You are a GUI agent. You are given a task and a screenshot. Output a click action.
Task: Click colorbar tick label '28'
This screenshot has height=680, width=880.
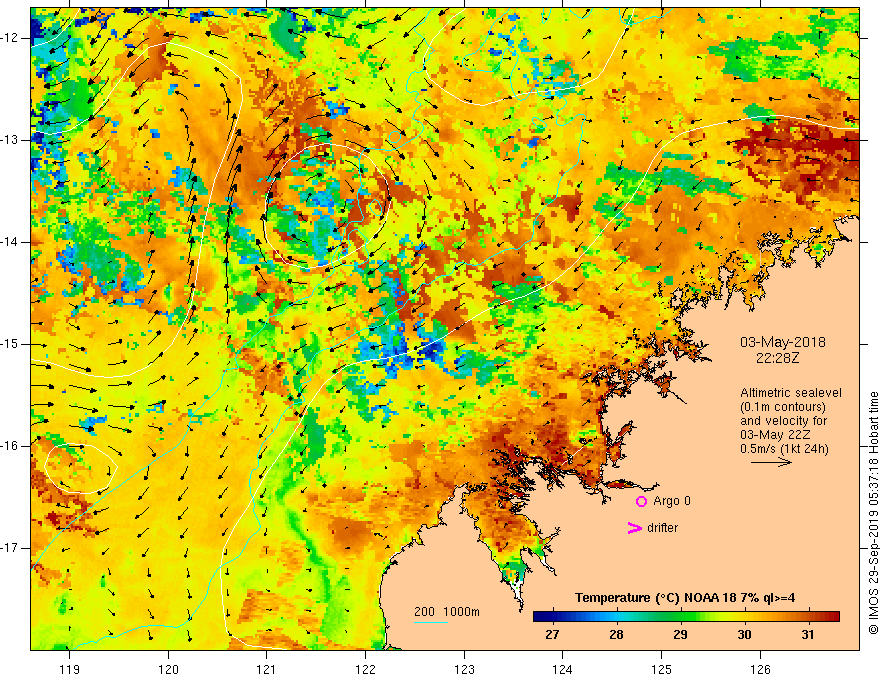(x=616, y=635)
